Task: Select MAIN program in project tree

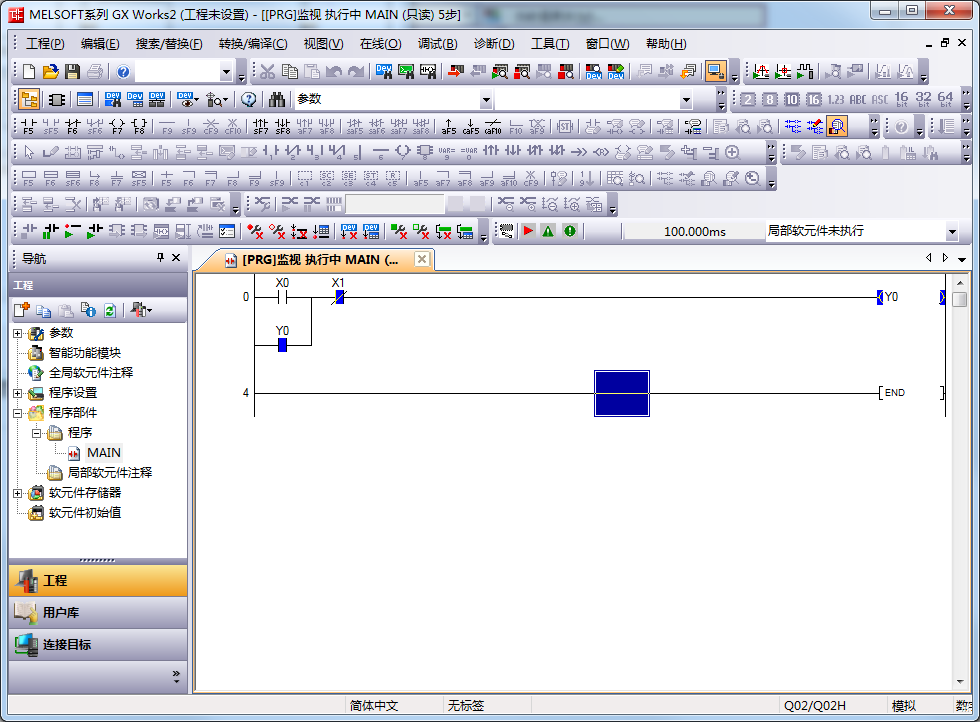Action: (103, 453)
